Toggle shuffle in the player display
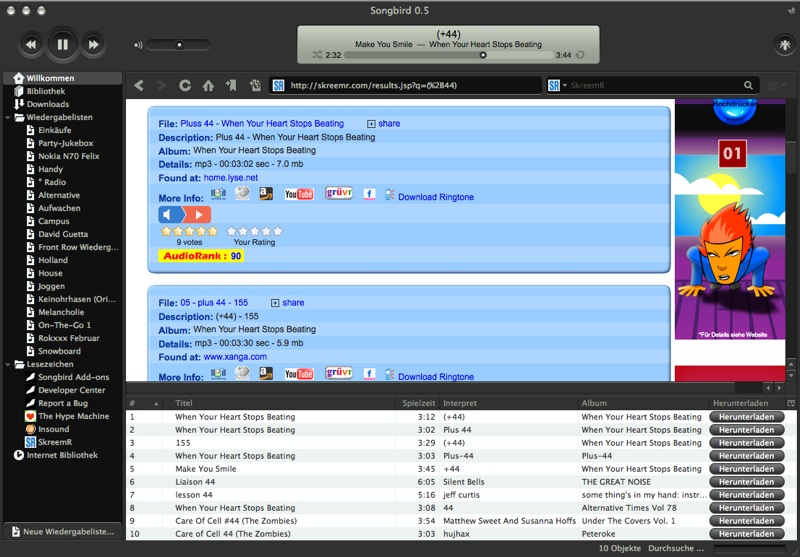This screenshot has height=557, width=800. (317, 55)
